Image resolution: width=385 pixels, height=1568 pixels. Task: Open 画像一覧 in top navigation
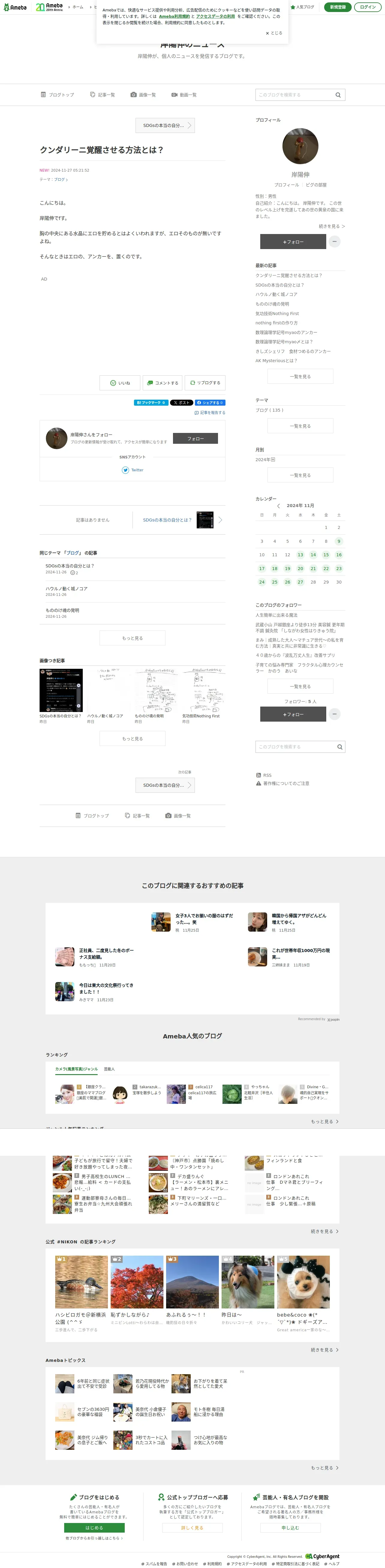(x=143, y=95)
